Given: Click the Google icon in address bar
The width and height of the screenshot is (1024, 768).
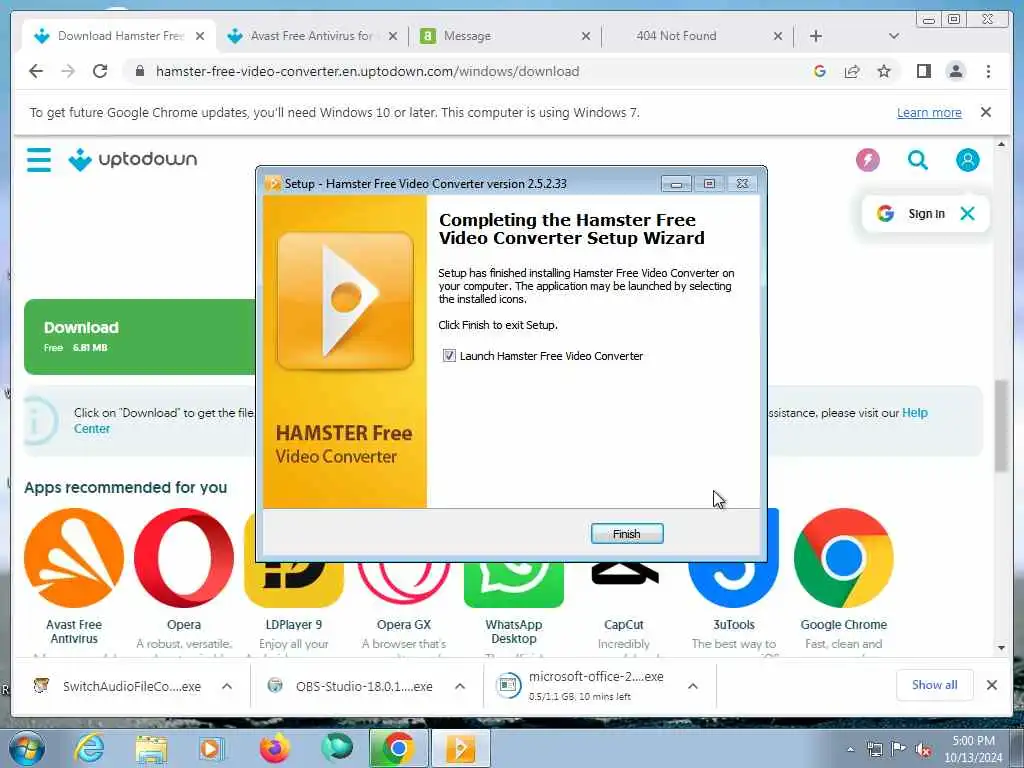Looking at the screenshot, I should click(820, 71).
